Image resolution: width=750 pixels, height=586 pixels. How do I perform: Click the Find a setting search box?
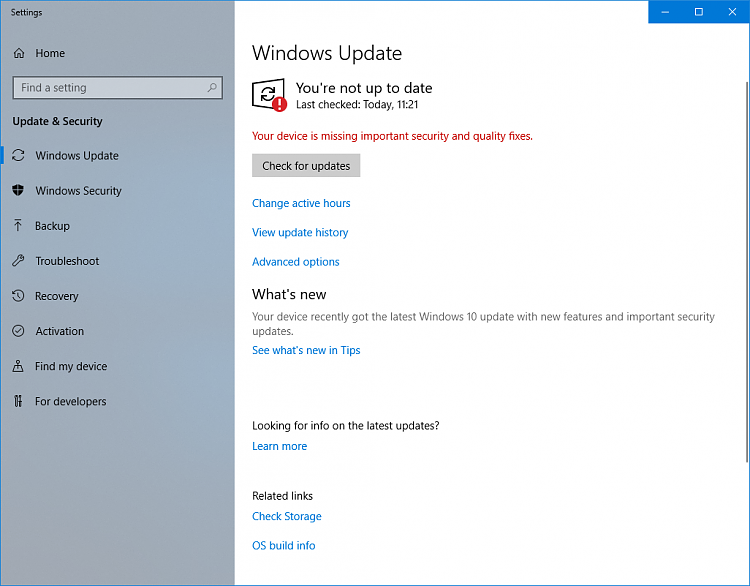click(x=118, y=88)
